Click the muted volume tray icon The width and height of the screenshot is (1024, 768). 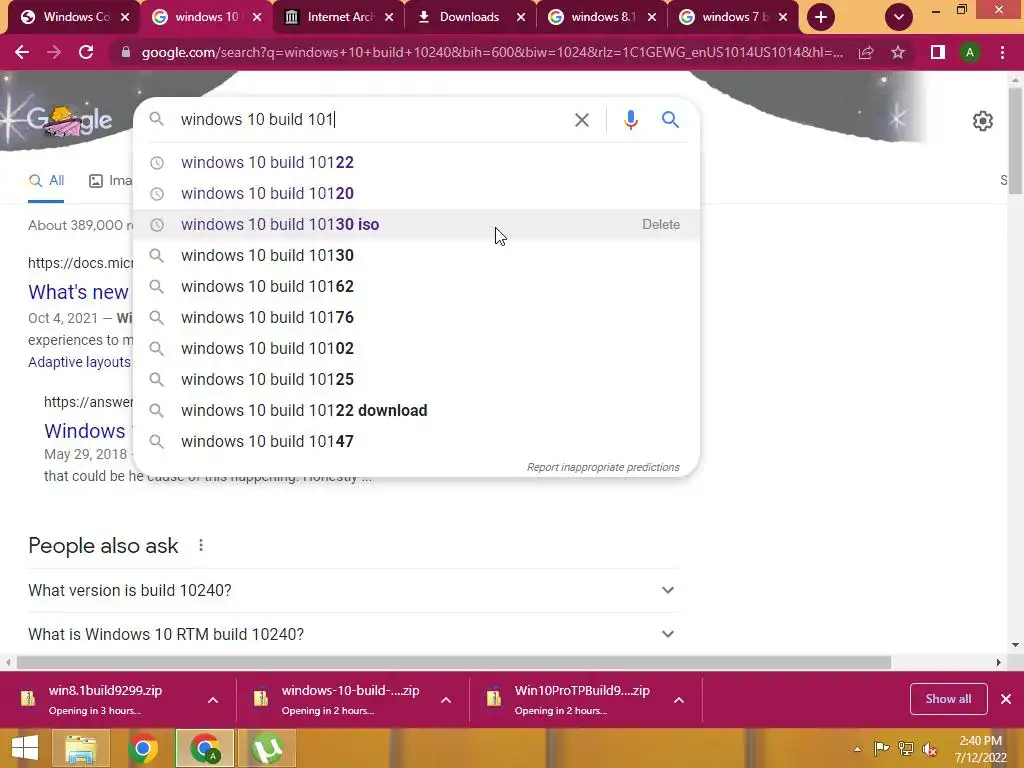[929, 749]
